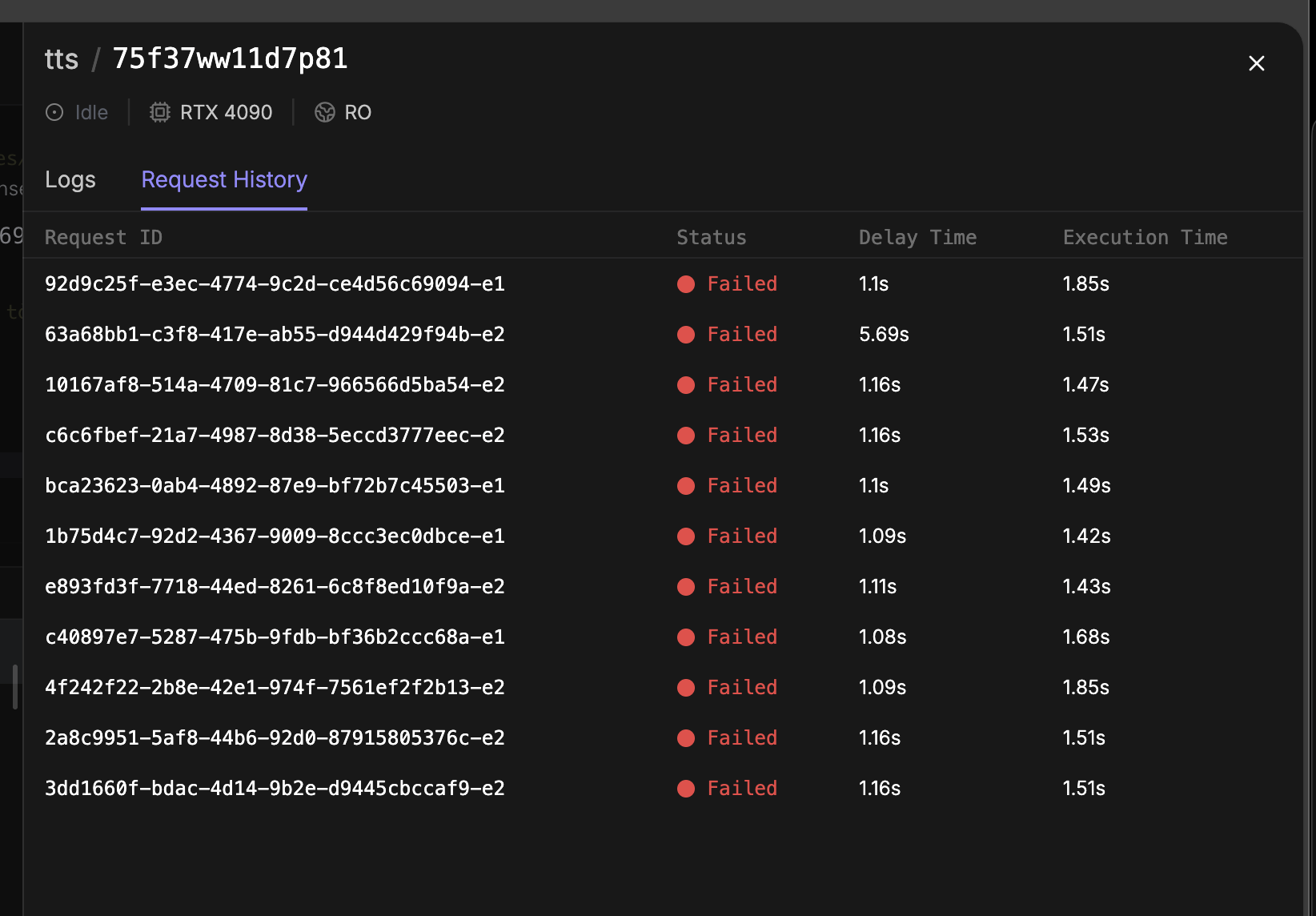Open the tts breadcrumb link

coord(62,58)
